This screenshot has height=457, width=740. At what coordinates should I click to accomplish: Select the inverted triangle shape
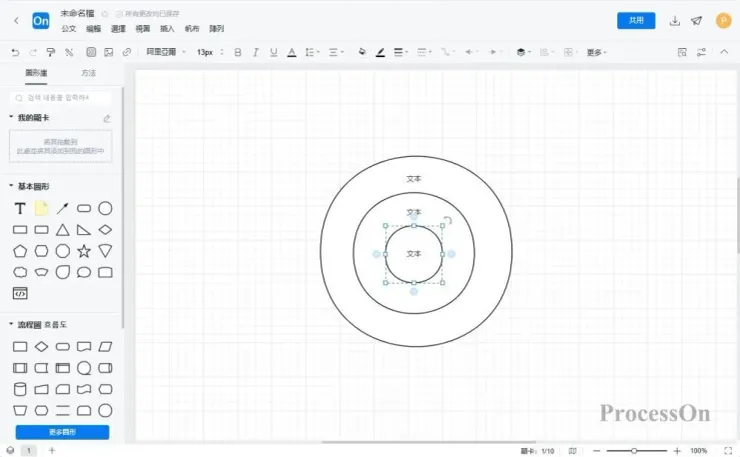[x=105, y=251]
